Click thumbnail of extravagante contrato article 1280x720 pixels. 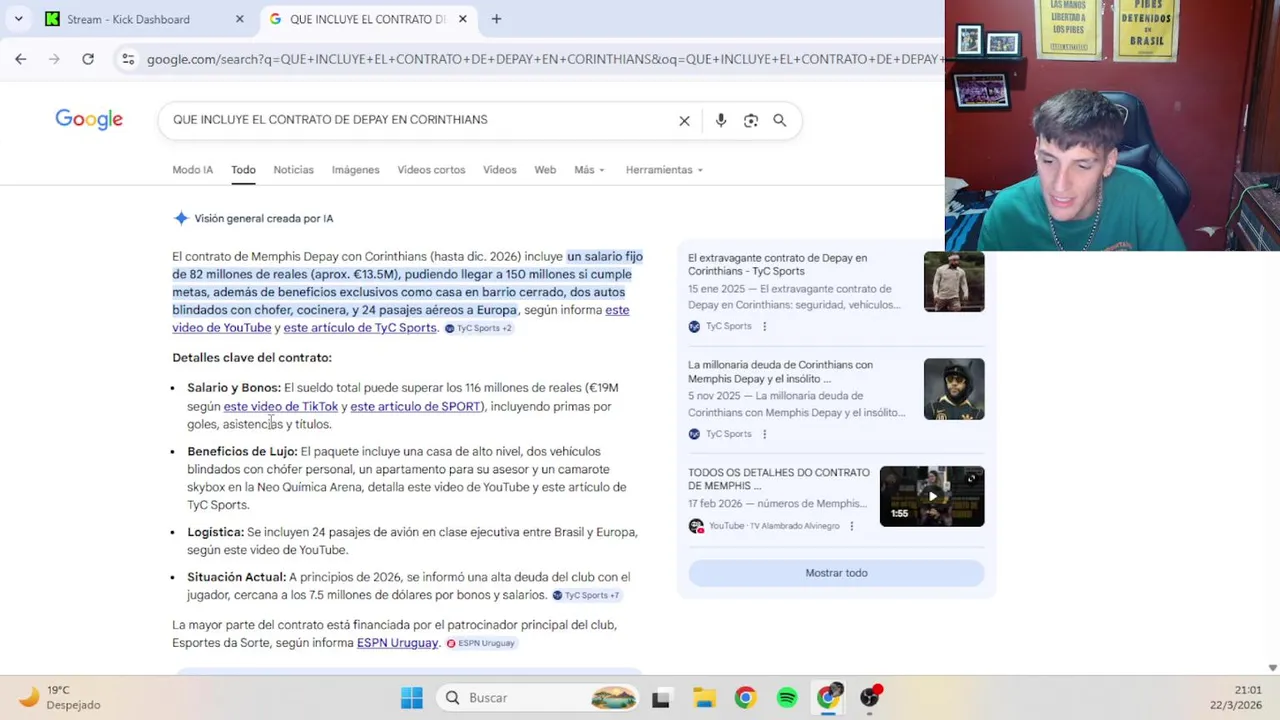point(954,282)
